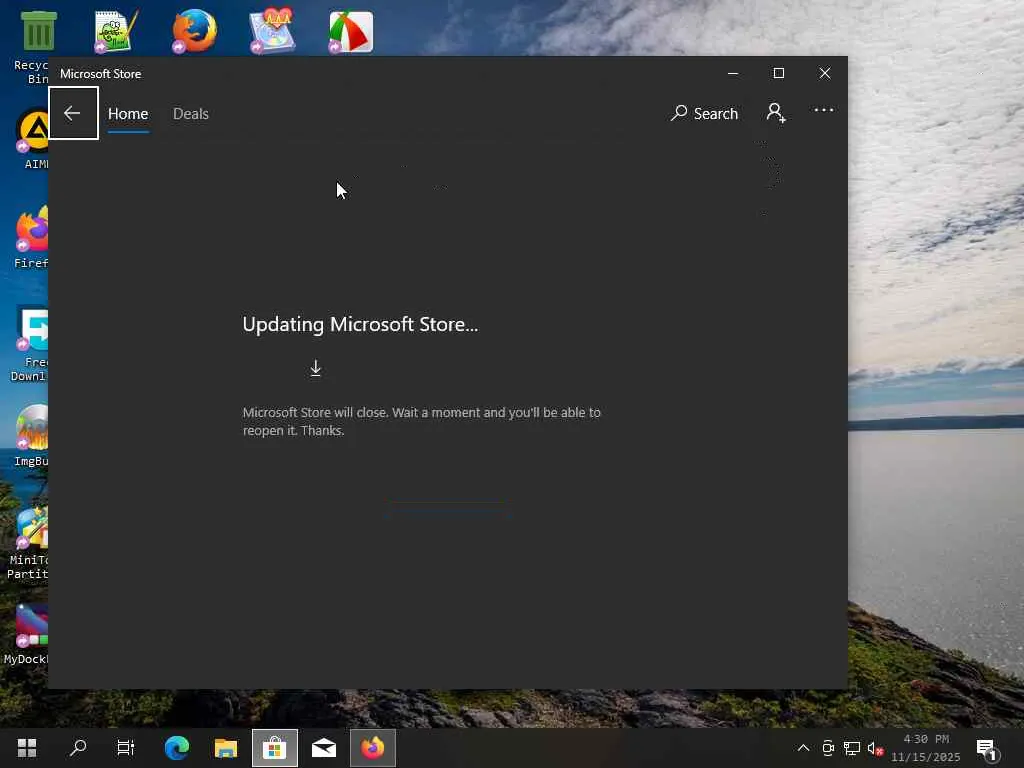Screen dimensions: 1024x768
Task: Open the Windows Start menu
Action: pyautogui.click(x=27, y=748)
